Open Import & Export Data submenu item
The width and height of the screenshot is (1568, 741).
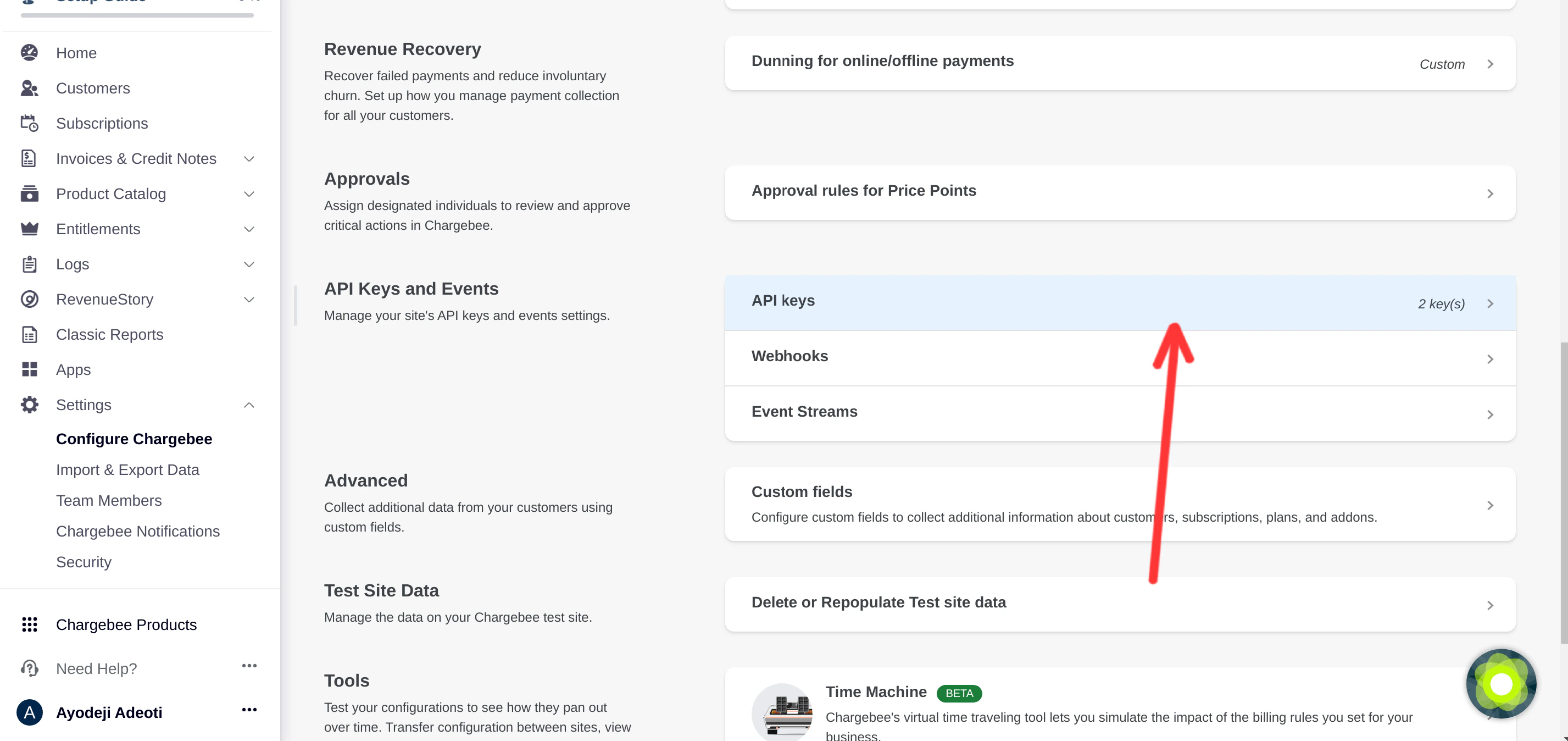pos(128,469)
